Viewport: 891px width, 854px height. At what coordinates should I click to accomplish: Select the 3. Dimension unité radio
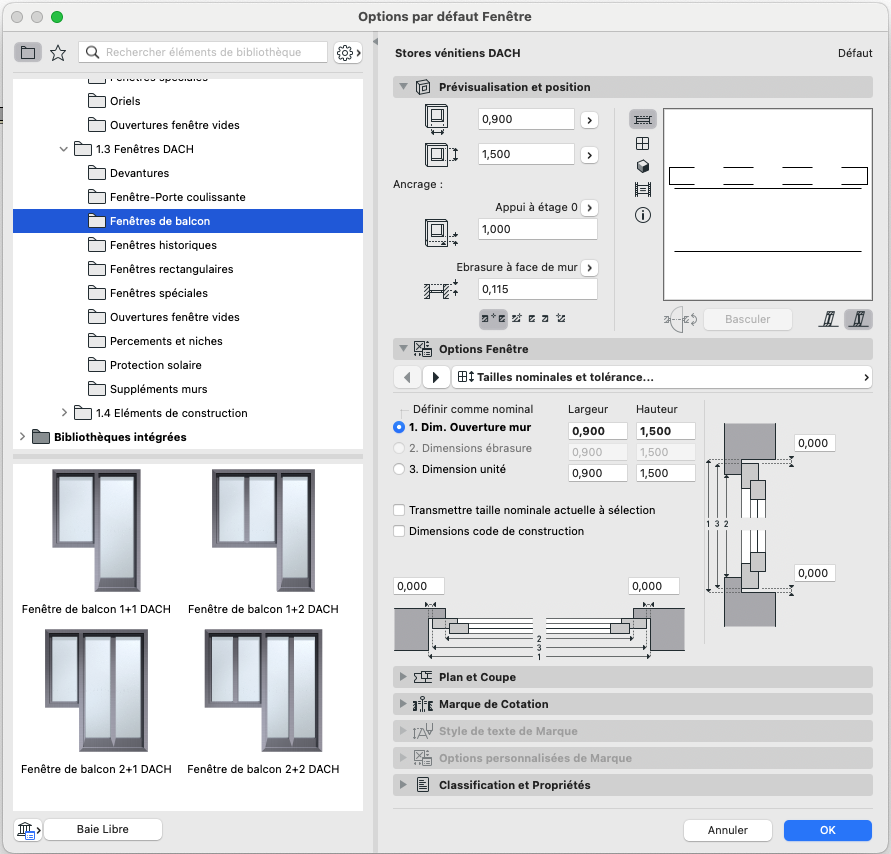pyautogui.click(x=399, y=469)
